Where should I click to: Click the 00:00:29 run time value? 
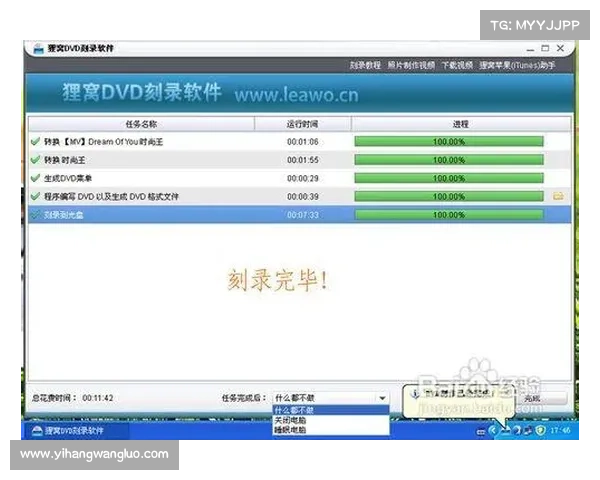303,178
